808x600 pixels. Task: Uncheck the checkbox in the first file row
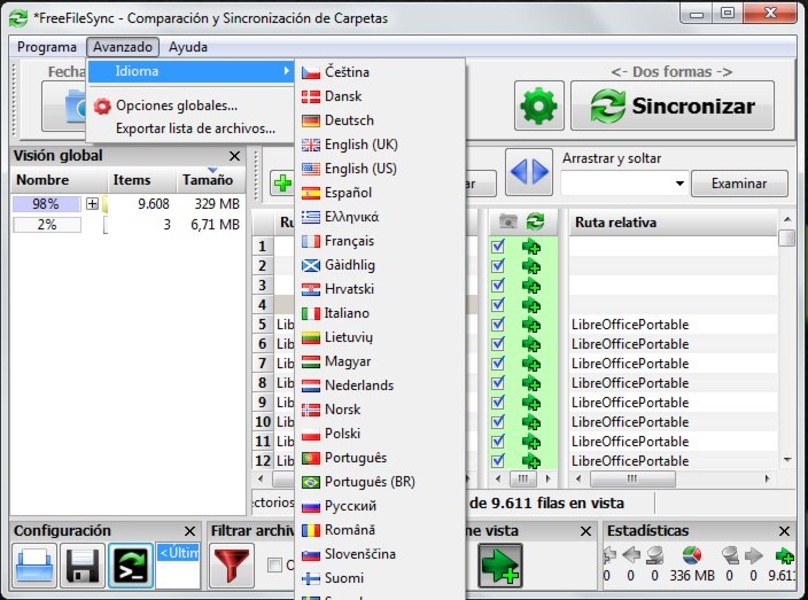[498, 246]
